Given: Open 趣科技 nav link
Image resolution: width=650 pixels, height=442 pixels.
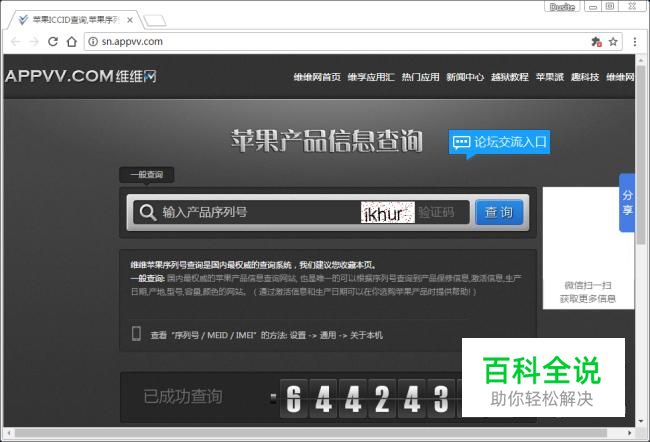Looking at the screenshot, I should (x=585, y=77).
